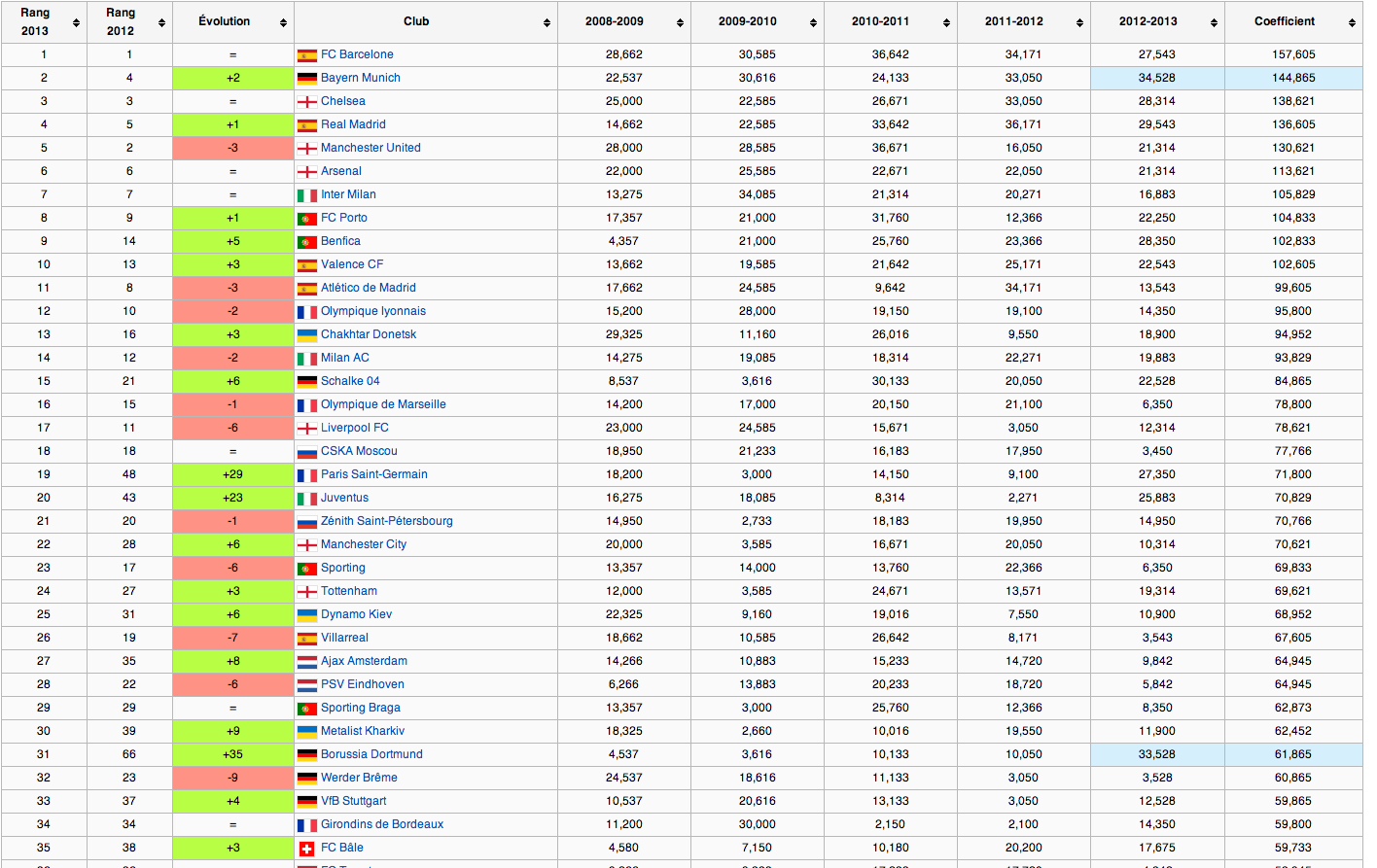
Task: Click German flag beside Borussia Dortmund
Action: 307,755
